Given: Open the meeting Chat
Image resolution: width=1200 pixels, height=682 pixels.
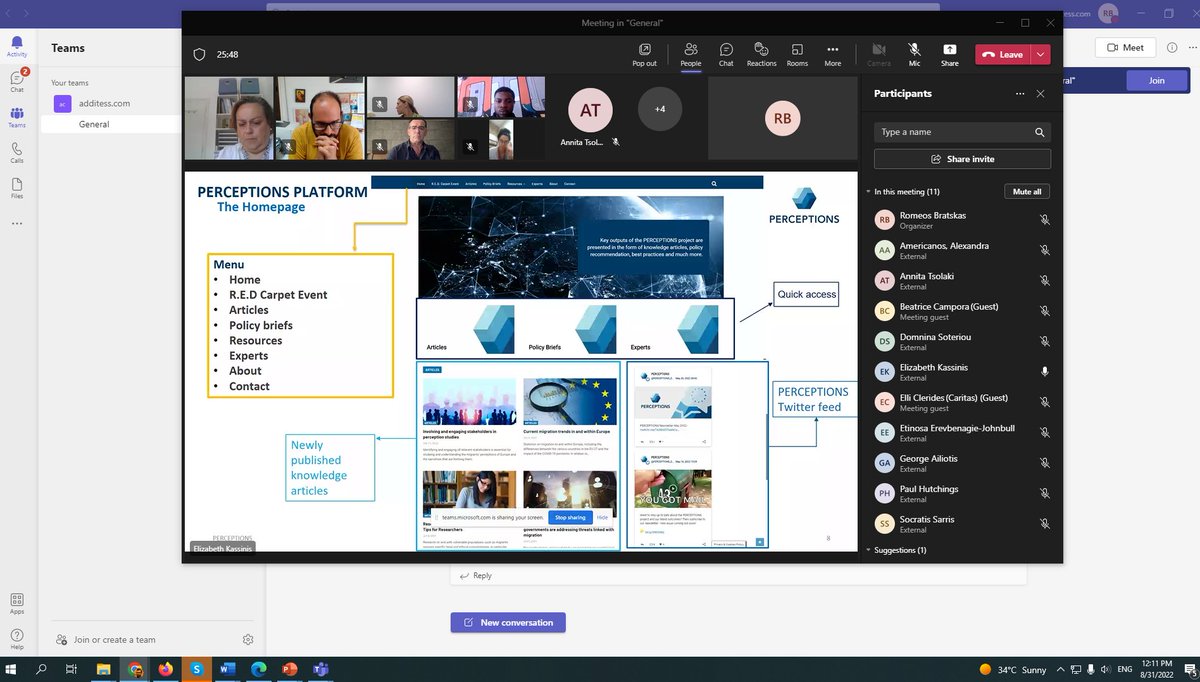Looking at the screenshot, I should (726, 54).
